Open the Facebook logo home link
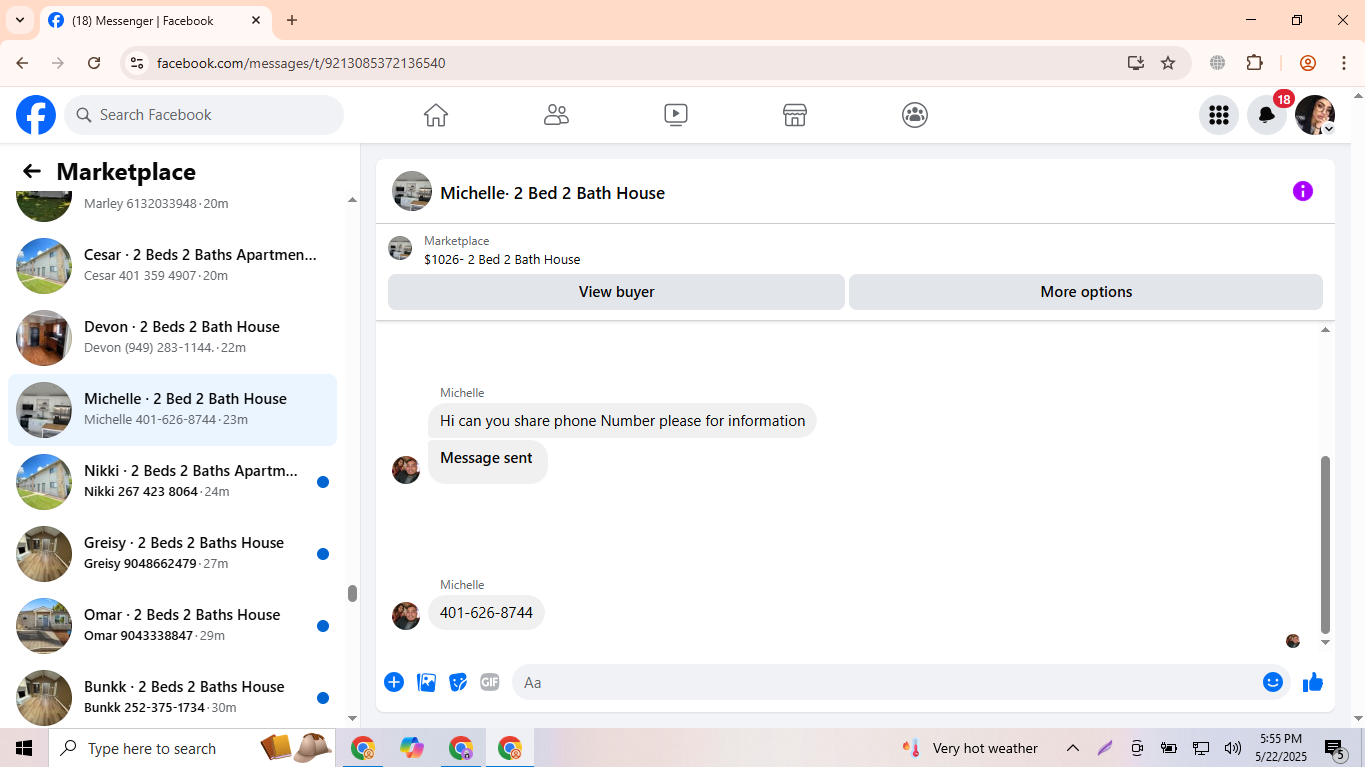The height and width of the screenshot is (767, 1365). click(x=36, y=115)
